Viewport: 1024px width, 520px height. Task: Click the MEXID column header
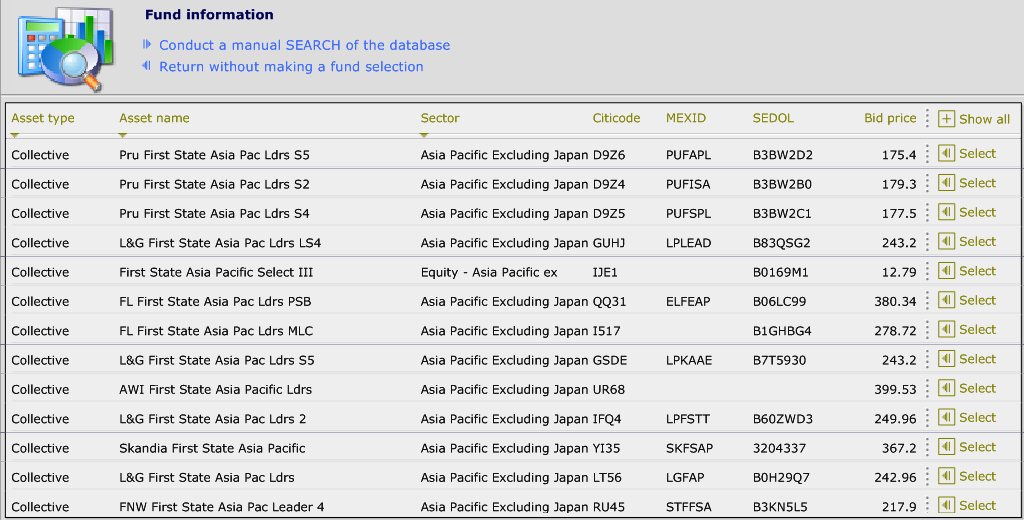(x=686, y=118)
